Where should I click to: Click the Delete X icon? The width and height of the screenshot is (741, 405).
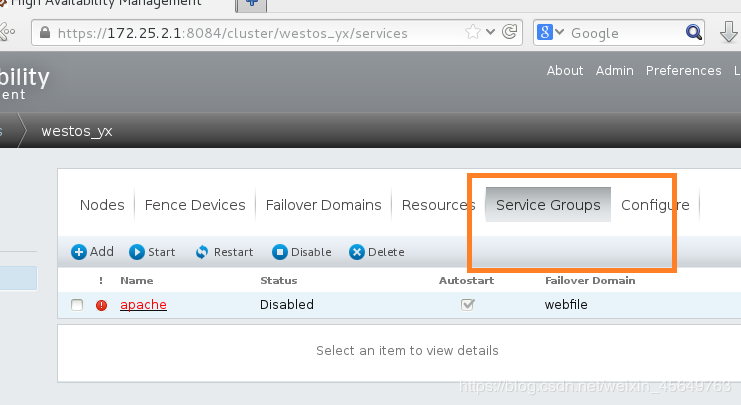pyautogui.click(x=357, y=252)
